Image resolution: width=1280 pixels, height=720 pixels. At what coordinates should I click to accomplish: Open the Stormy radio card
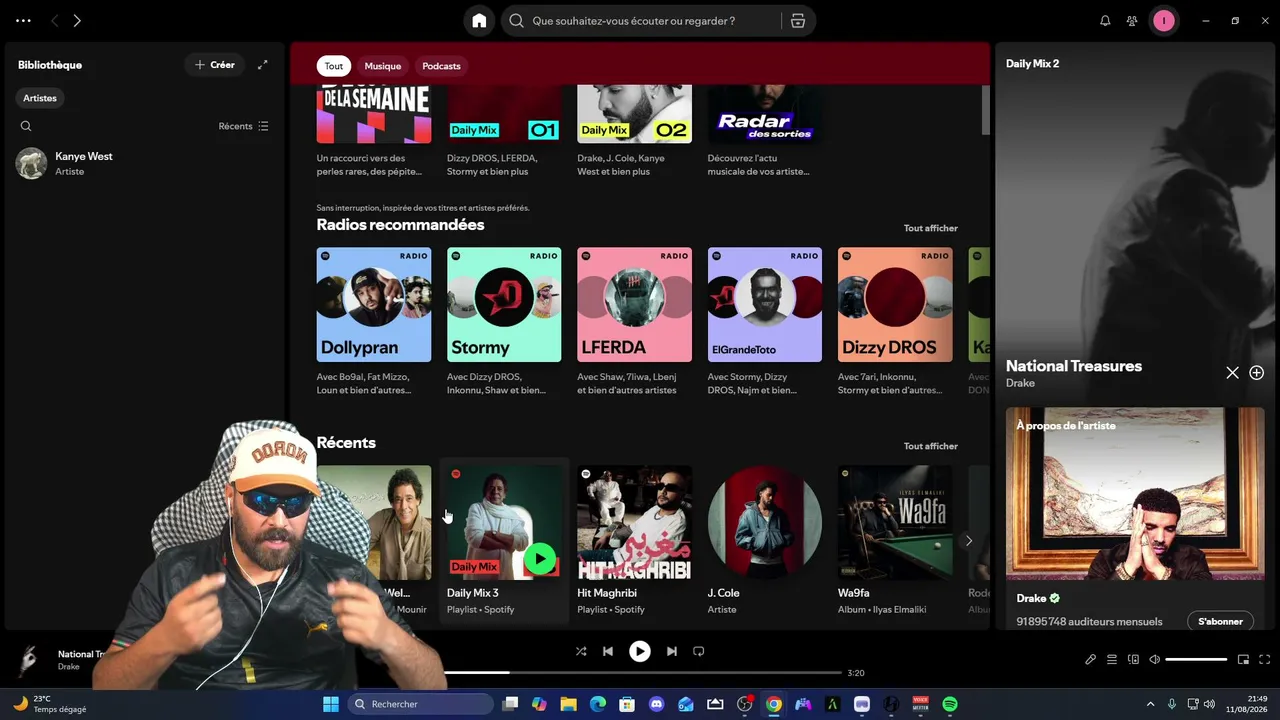pyautogui.click(x=504, y=305)
